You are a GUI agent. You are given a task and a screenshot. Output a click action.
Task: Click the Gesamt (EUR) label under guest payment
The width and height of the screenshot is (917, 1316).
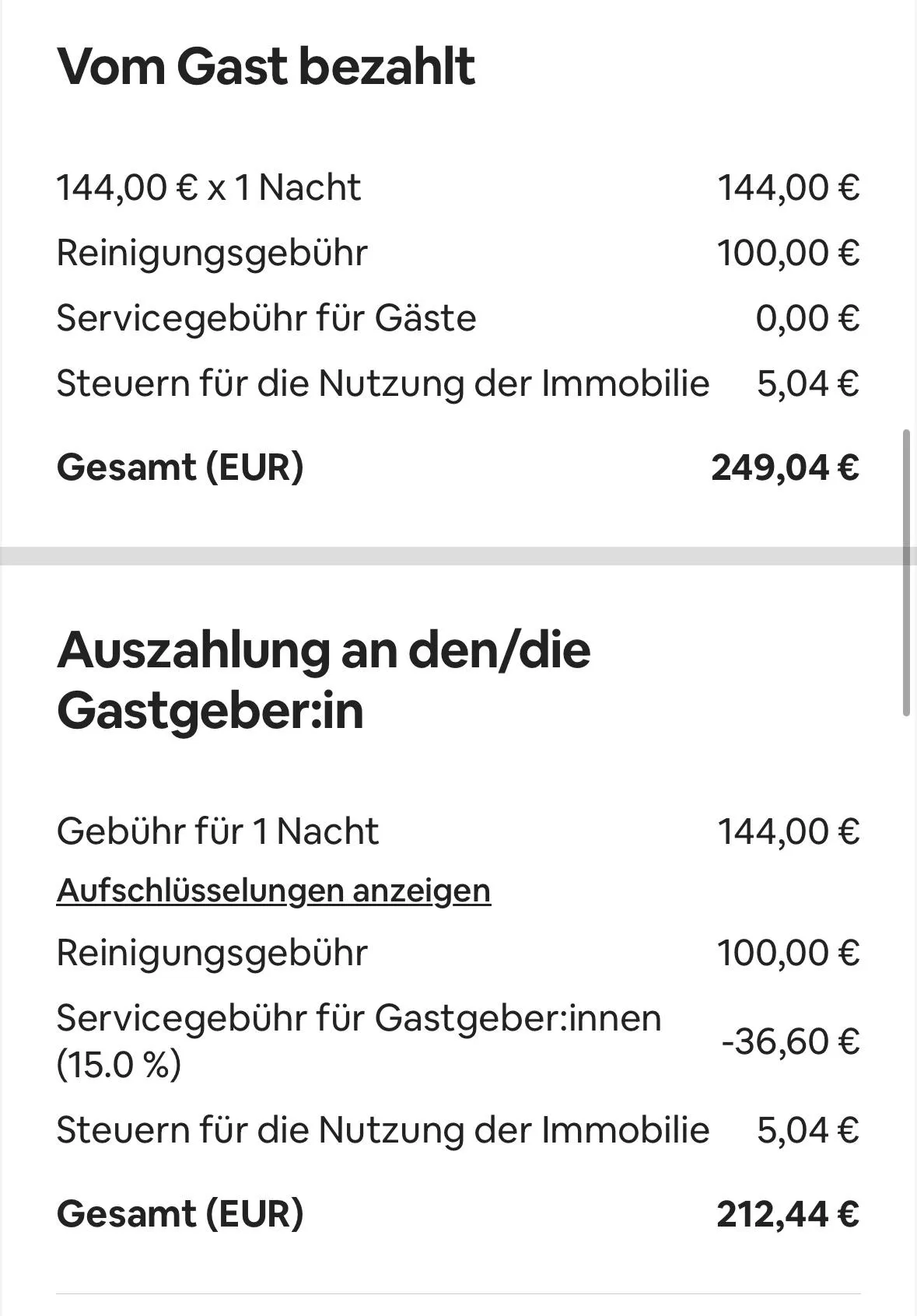(180, 467)
